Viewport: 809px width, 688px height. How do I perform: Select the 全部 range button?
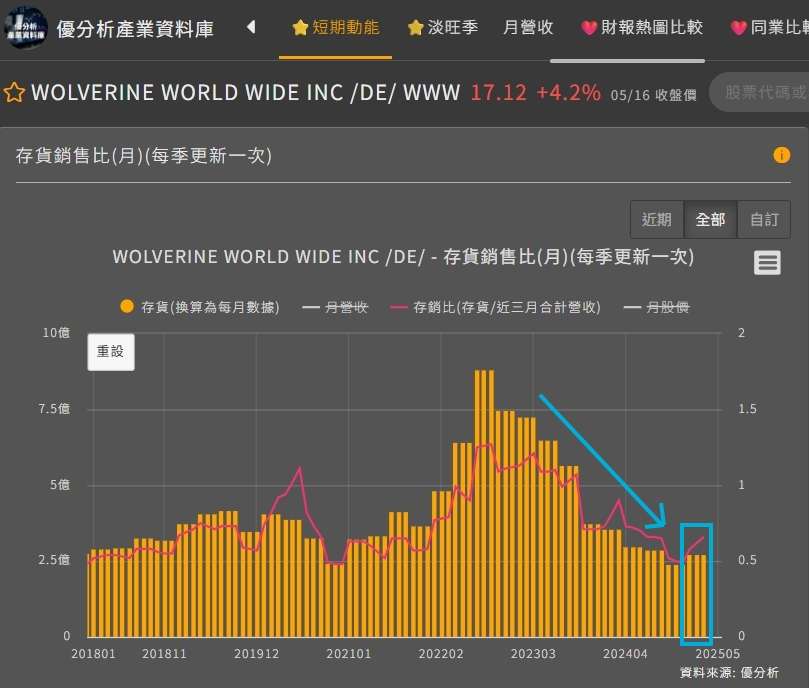pyautogui.click(x=710, y=219)
